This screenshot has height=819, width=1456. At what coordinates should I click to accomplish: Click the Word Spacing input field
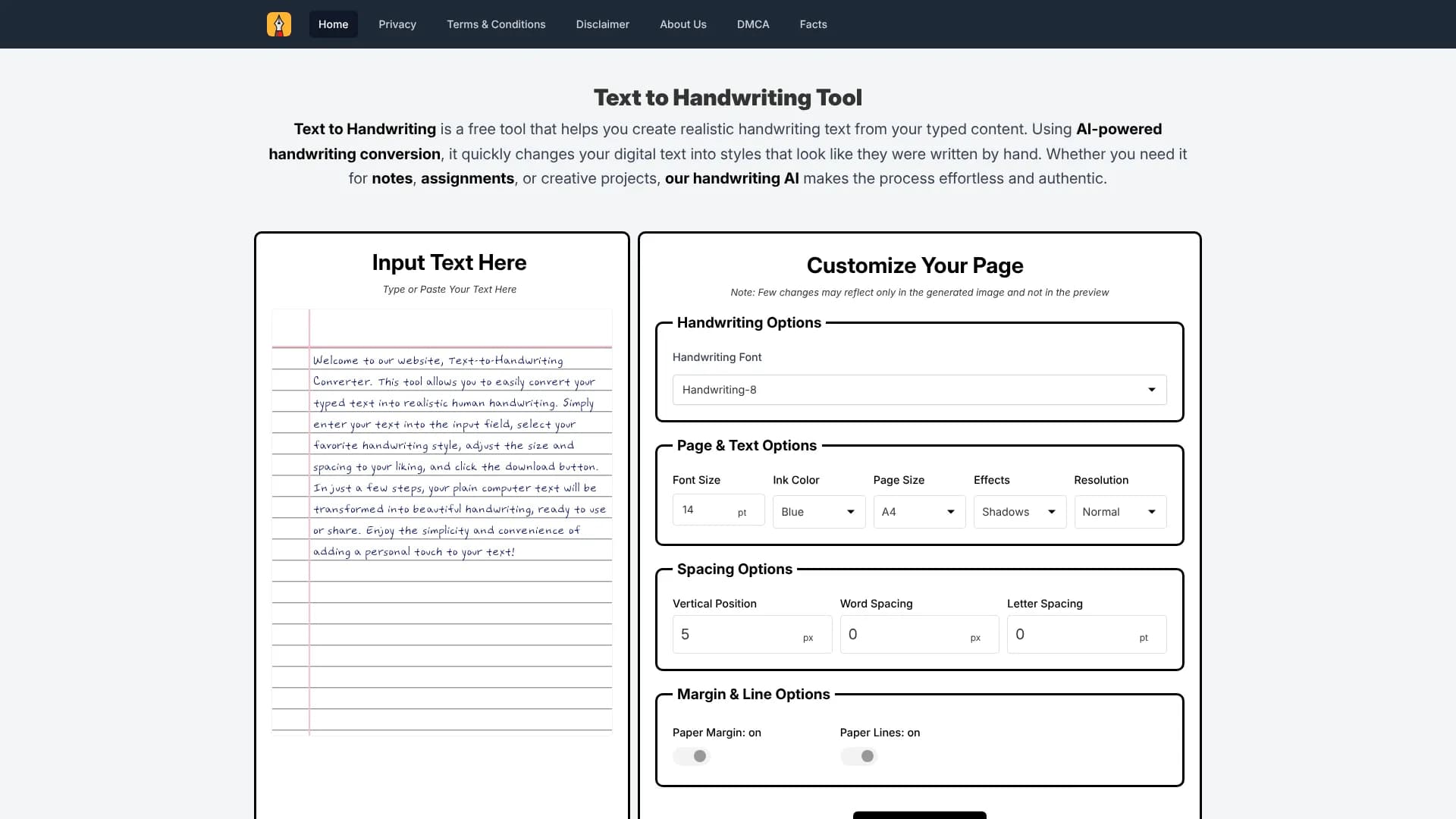(906, 635)
